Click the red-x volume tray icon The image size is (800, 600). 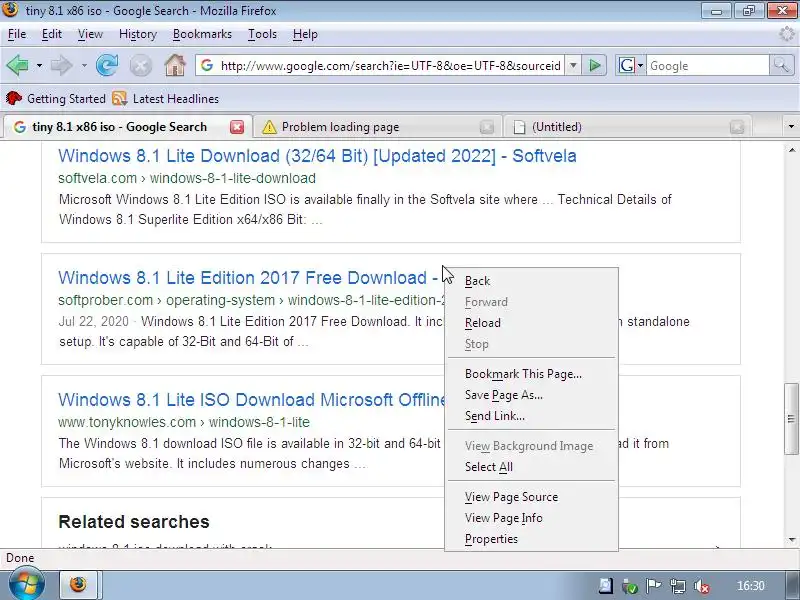click(x=702, y=587)
